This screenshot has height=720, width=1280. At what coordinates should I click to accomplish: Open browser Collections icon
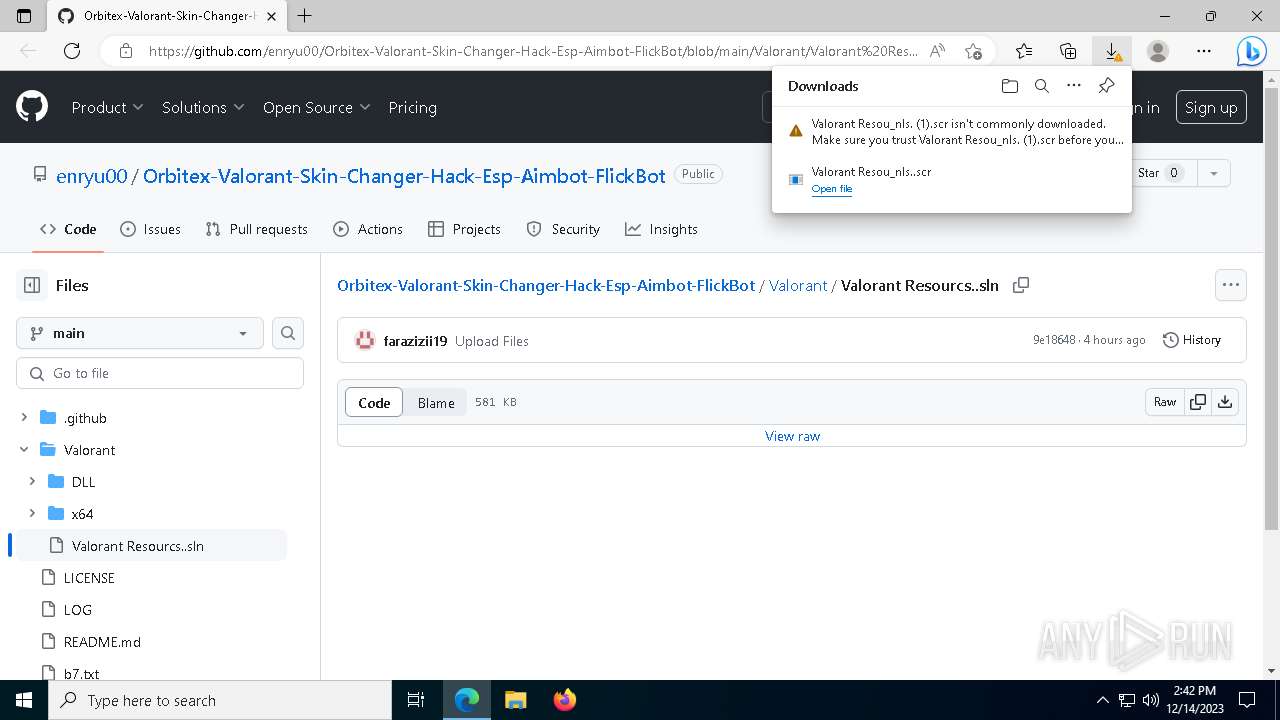pyautogui.click(x=1068, y=51)
